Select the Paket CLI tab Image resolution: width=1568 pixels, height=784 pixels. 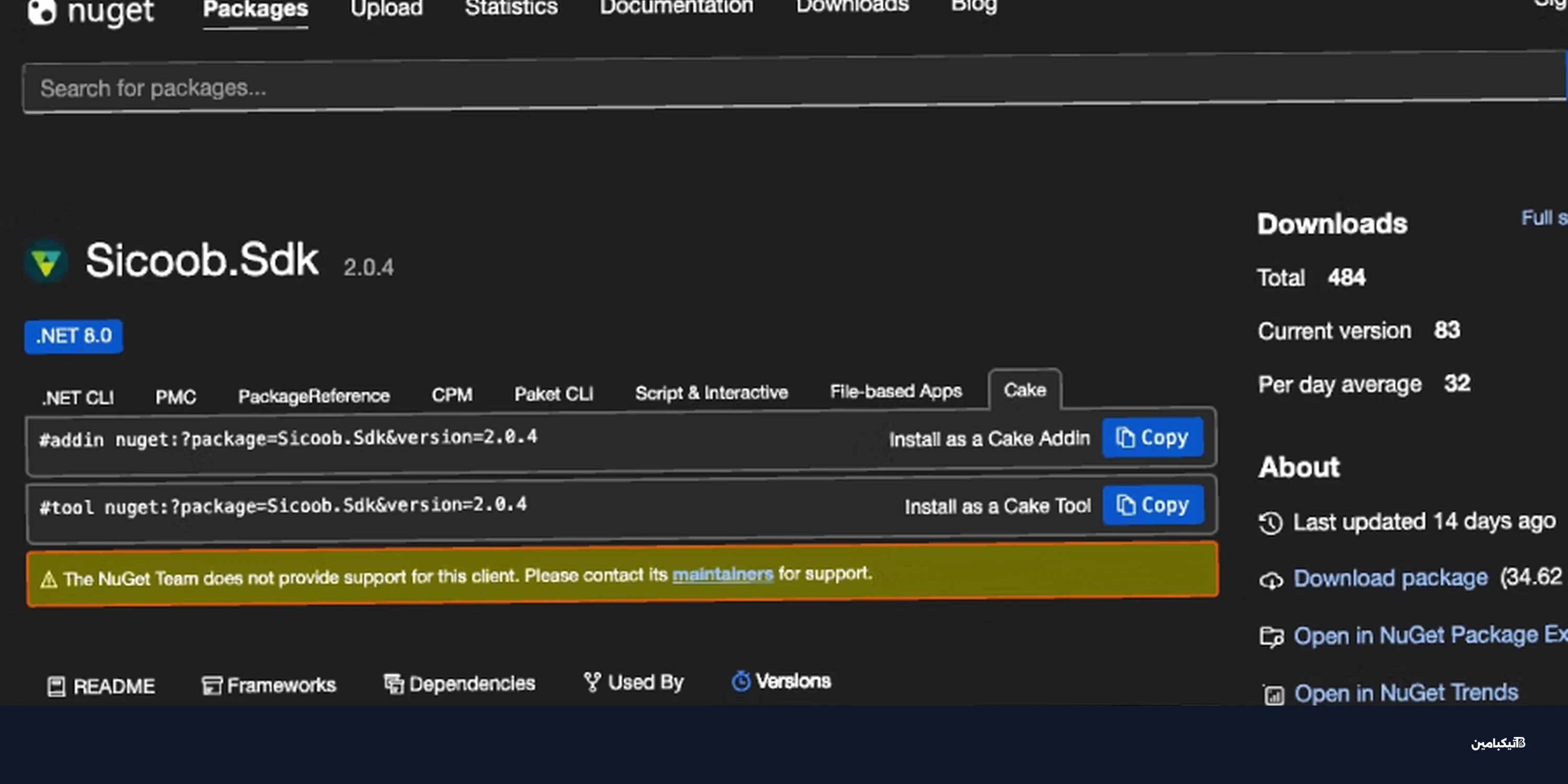click(x=554, y=394)
